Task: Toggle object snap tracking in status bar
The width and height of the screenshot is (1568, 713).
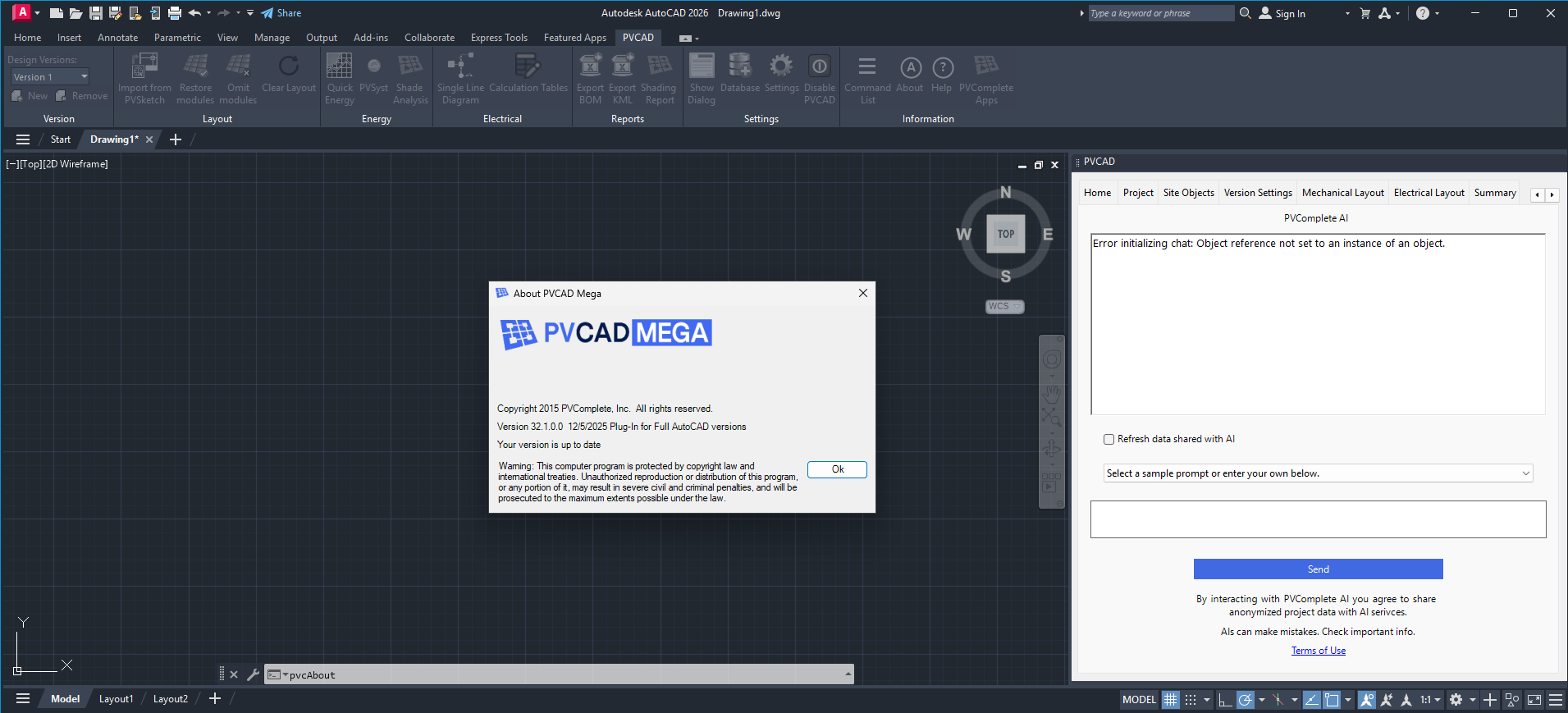Action: 1311,700
